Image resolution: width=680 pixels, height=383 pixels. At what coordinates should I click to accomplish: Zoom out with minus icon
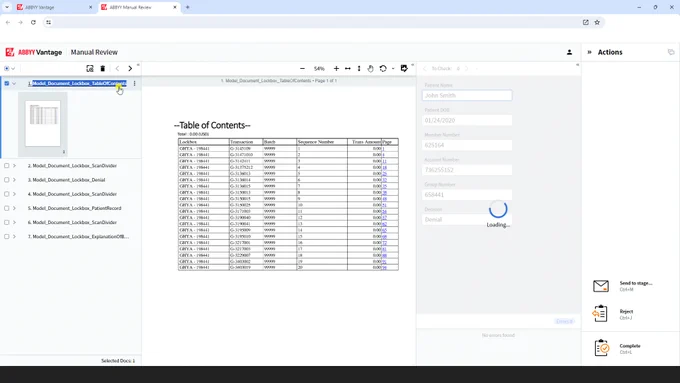point(302,69)
